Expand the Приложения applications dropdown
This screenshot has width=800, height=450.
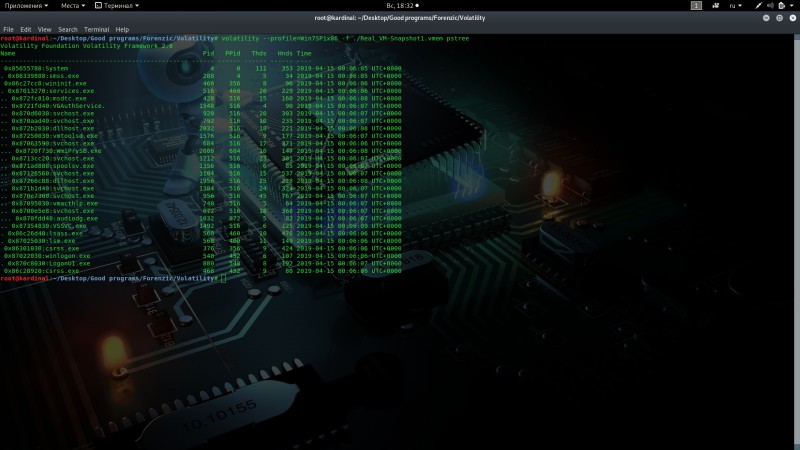(27, 6)
